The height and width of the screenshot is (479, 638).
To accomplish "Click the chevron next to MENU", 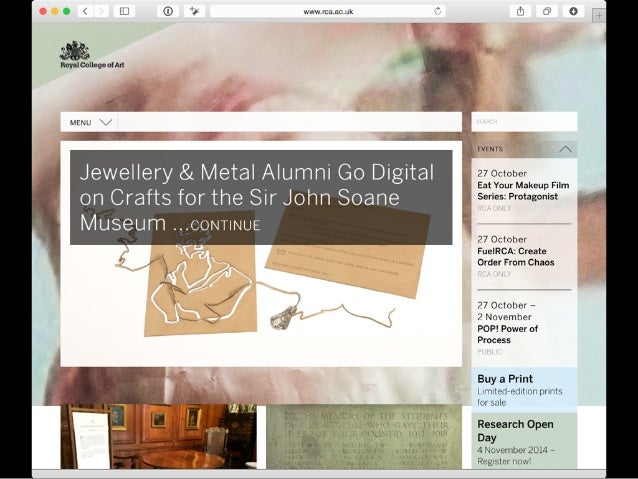I will [x=106, y=122].
